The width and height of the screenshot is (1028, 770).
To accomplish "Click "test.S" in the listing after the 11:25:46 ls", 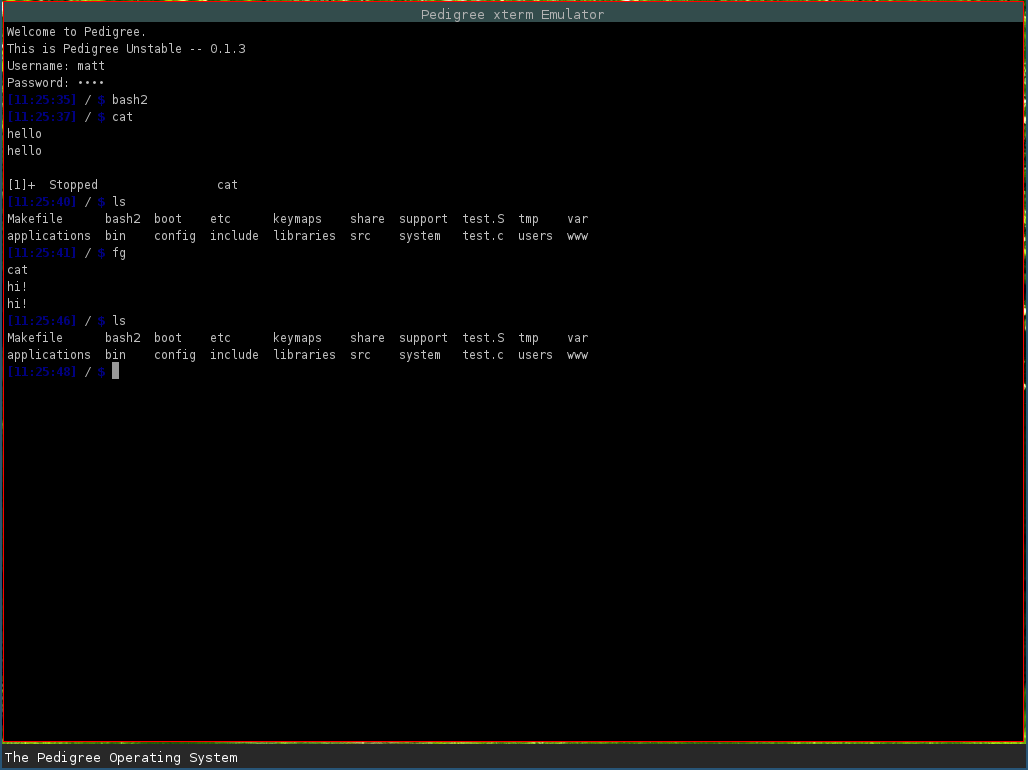I will tap(483, 338).
